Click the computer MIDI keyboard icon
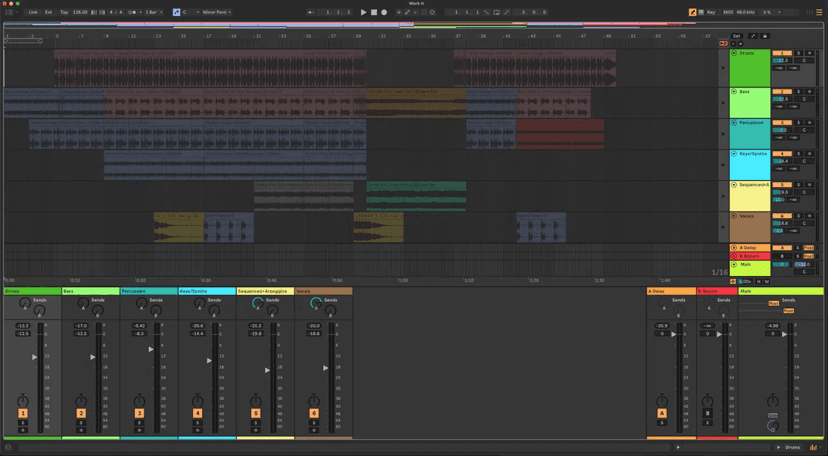Image resolution: width=828 pixels, height=456 pixels. (x=701, y=12)
